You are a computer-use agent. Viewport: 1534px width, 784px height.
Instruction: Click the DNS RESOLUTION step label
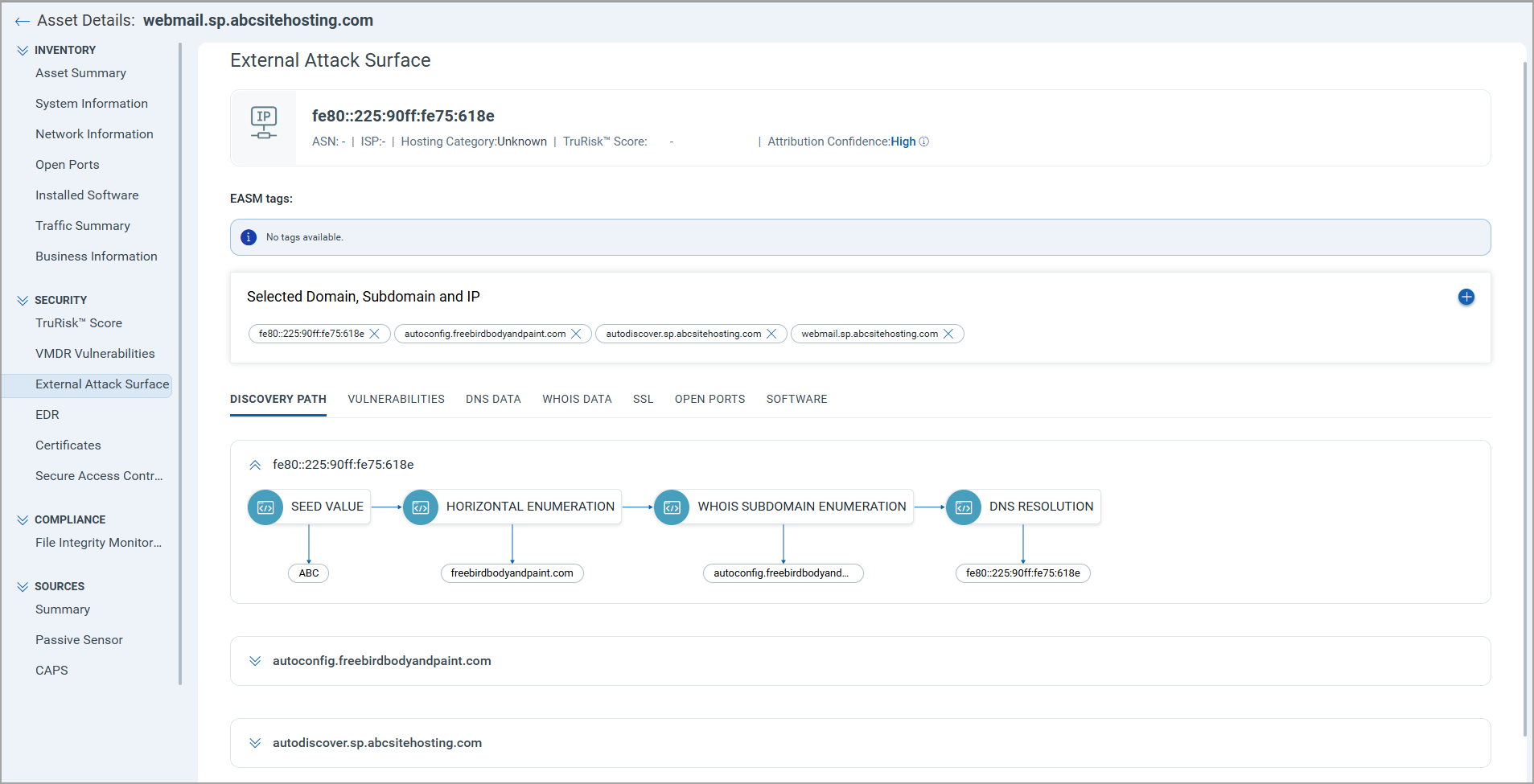[x=1042, y=507]
